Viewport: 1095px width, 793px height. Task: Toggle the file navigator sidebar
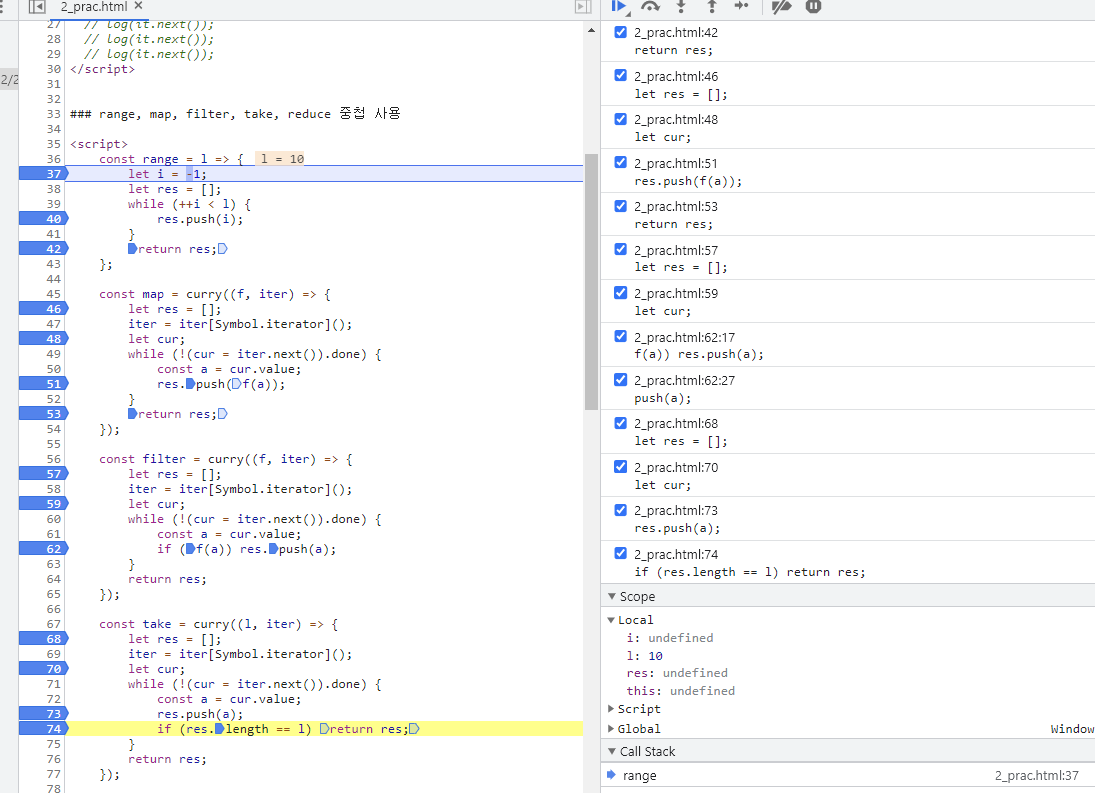36,7
